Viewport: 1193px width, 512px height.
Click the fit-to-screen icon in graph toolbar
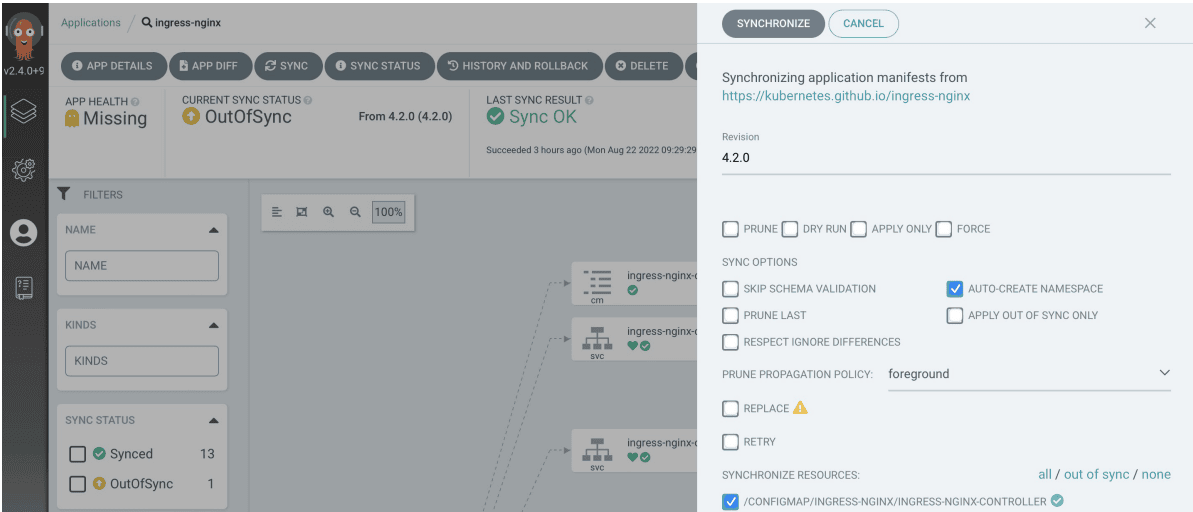302,212
